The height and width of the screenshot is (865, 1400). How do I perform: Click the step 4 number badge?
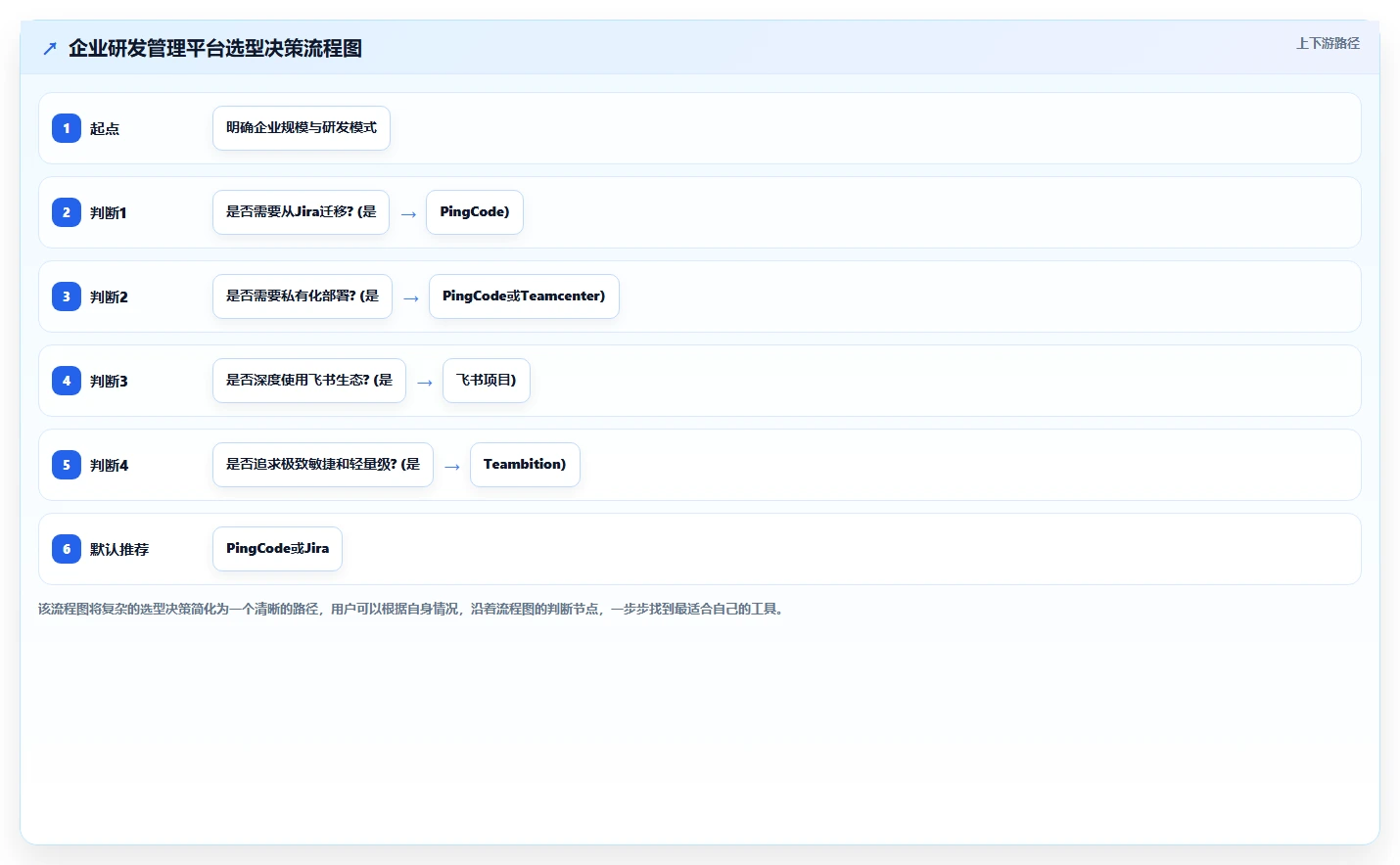[x=67, y=381]
